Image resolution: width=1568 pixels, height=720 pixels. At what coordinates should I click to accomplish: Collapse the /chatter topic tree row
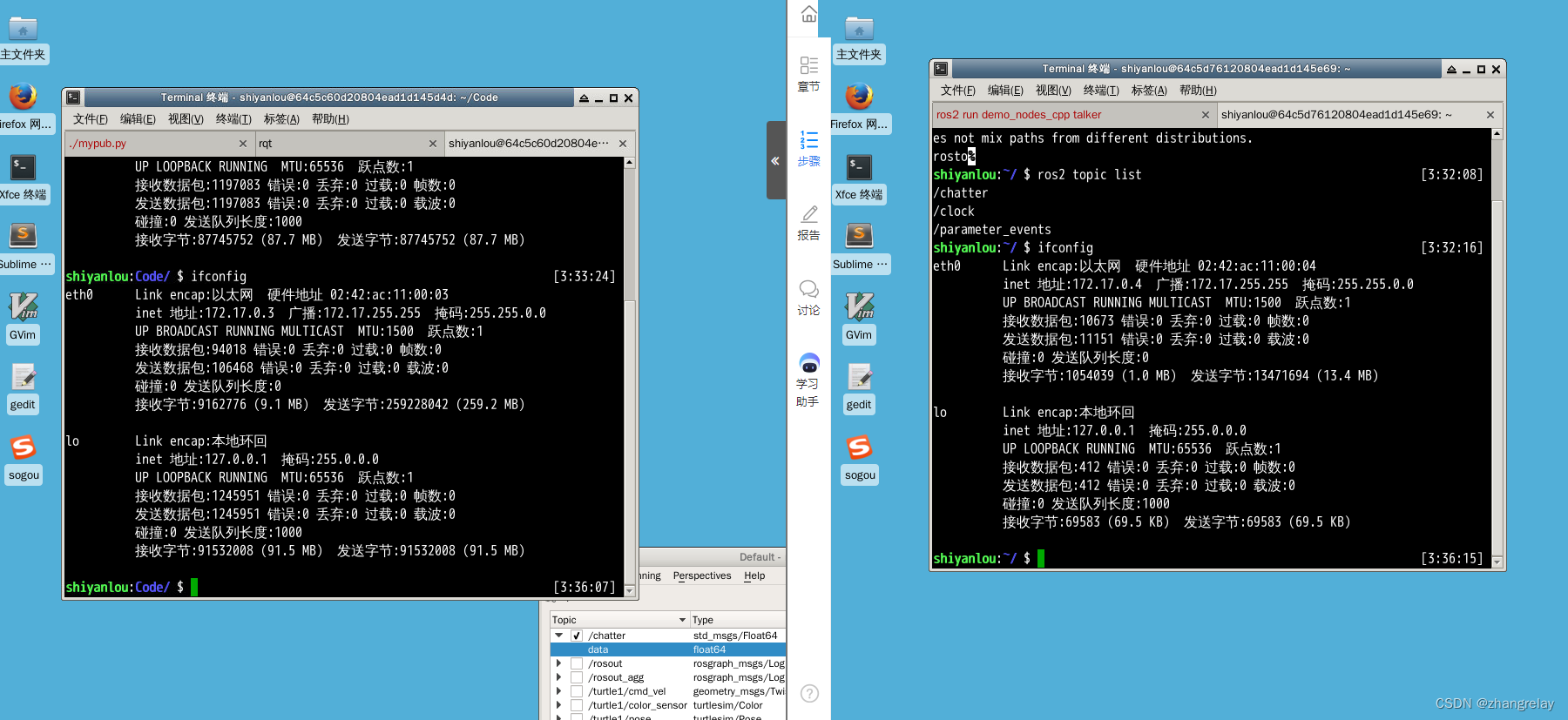(559, 636)
